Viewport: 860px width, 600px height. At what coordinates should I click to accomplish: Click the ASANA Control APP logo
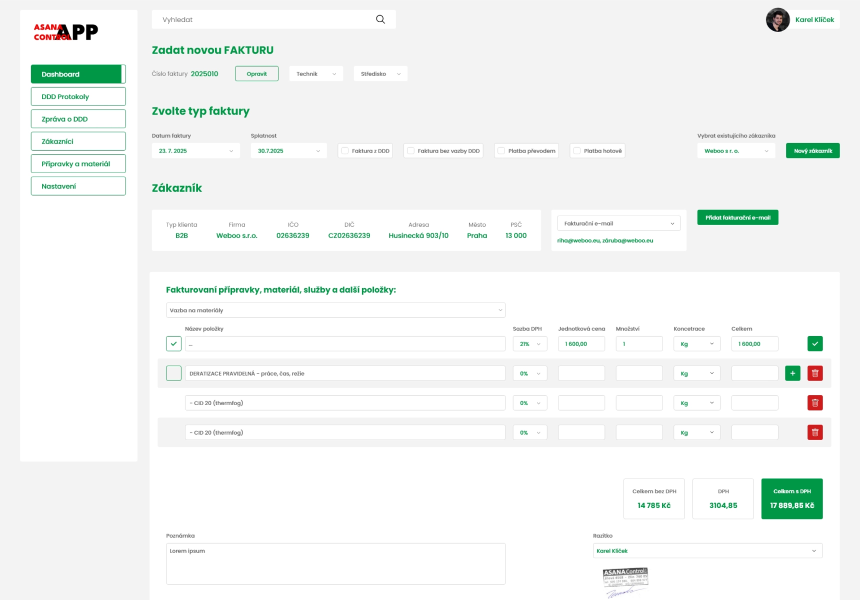66,32
